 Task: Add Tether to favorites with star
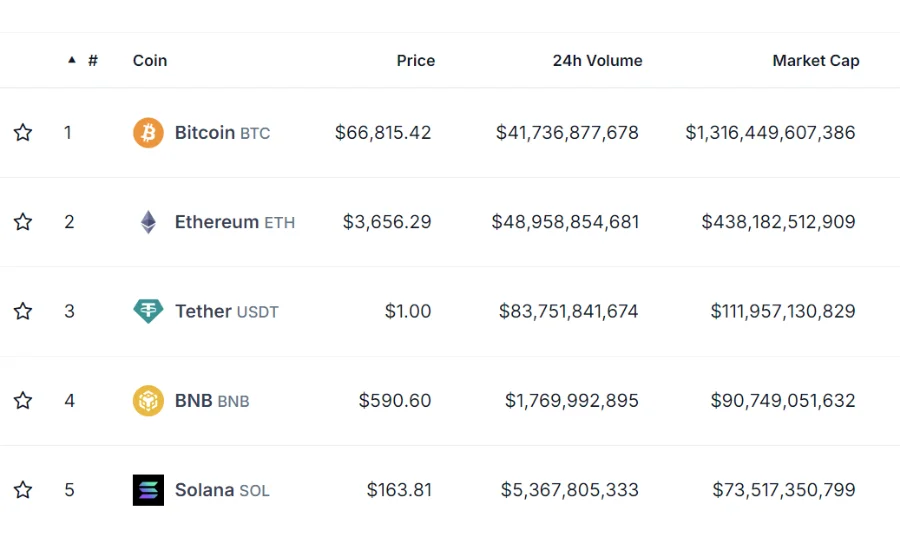23,311
